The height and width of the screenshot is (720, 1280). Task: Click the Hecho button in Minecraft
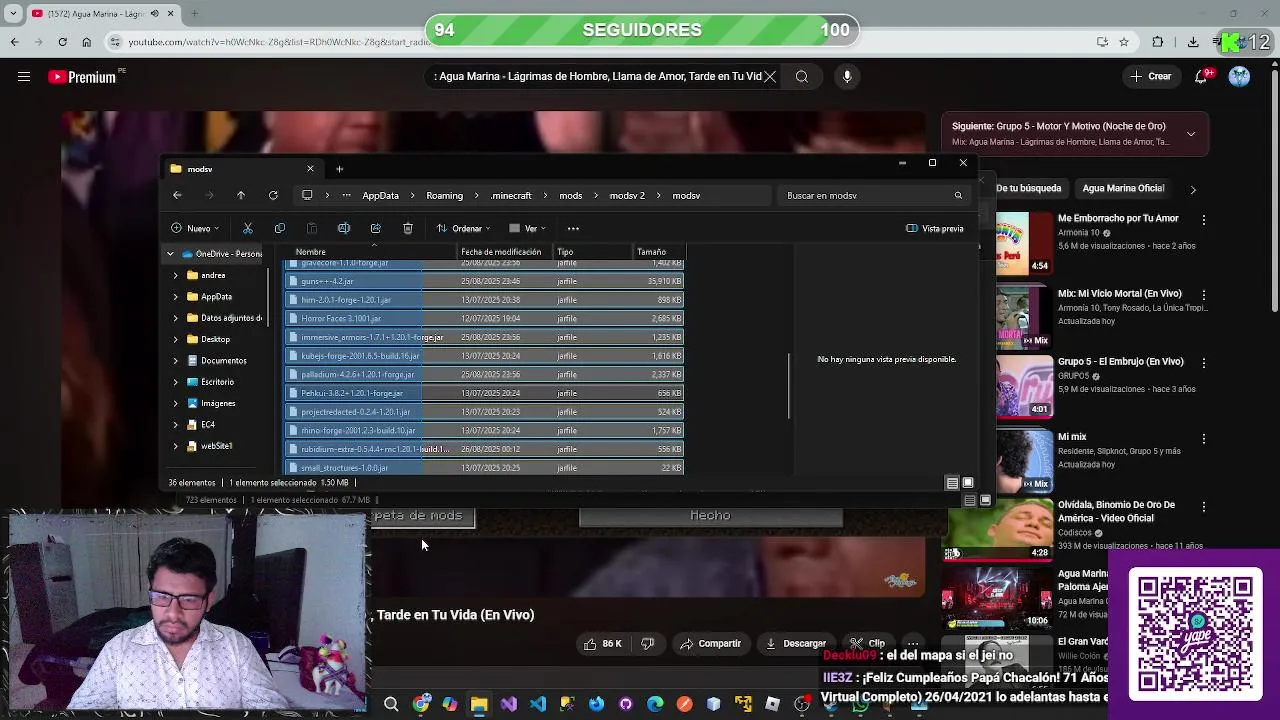[x=710, y=516]
